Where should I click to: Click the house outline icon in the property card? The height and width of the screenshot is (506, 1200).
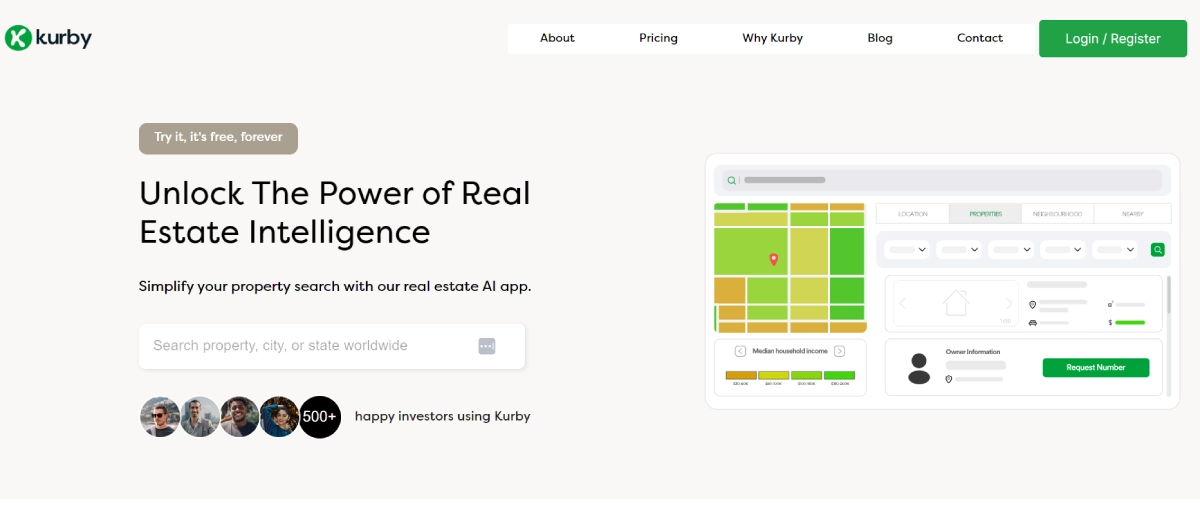956,302
